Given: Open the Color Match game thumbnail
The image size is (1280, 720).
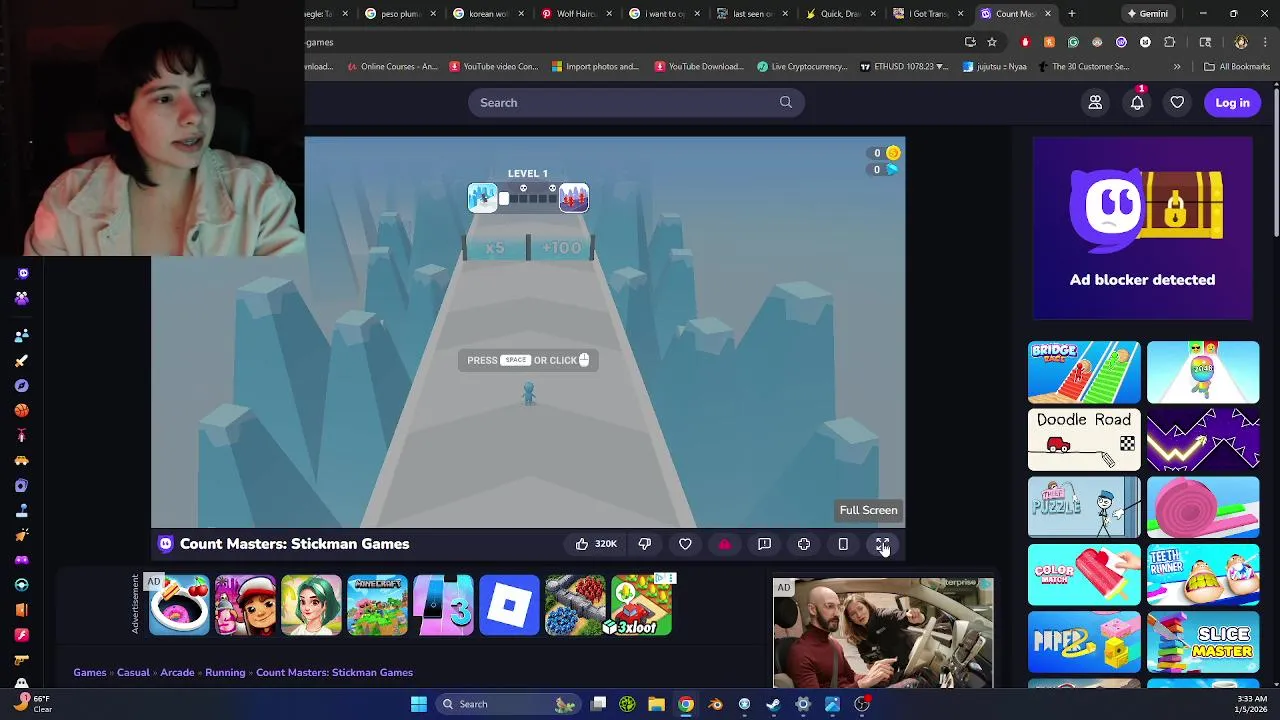Looking at the screenshot, I should click(x=1084, y=575).
